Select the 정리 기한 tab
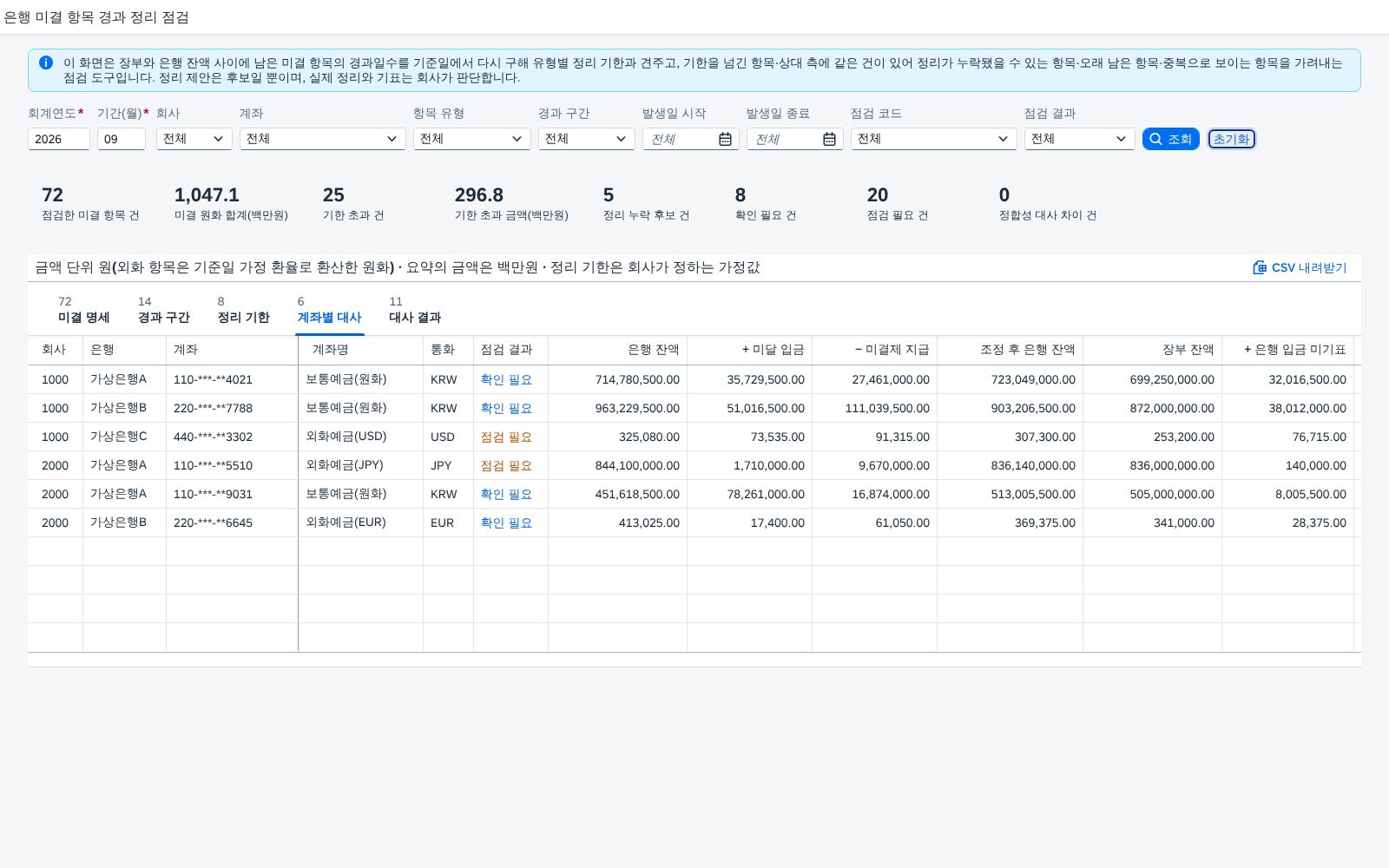 243,311
